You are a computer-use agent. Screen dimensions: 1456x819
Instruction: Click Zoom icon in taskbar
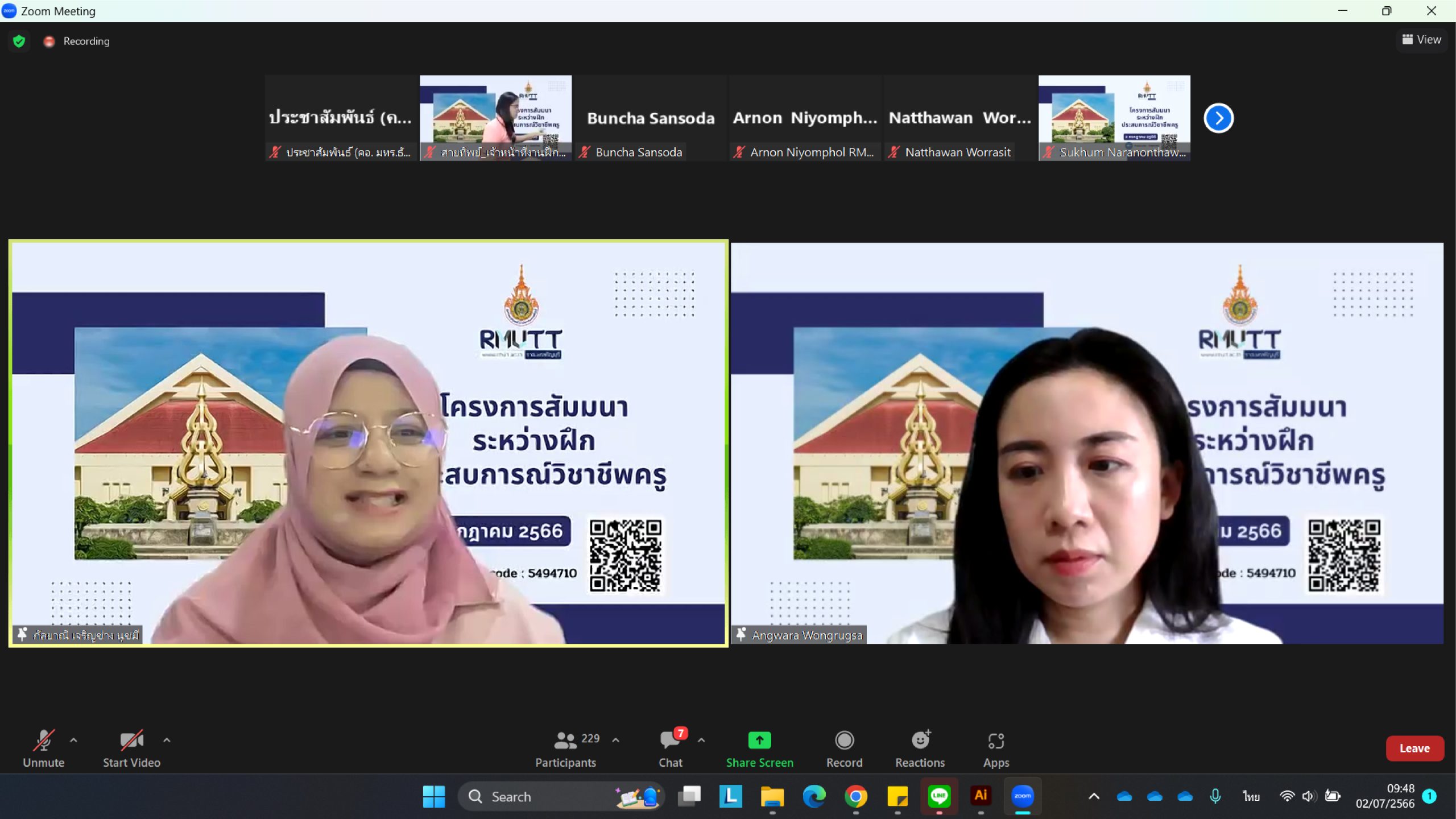click(1023, 796)
